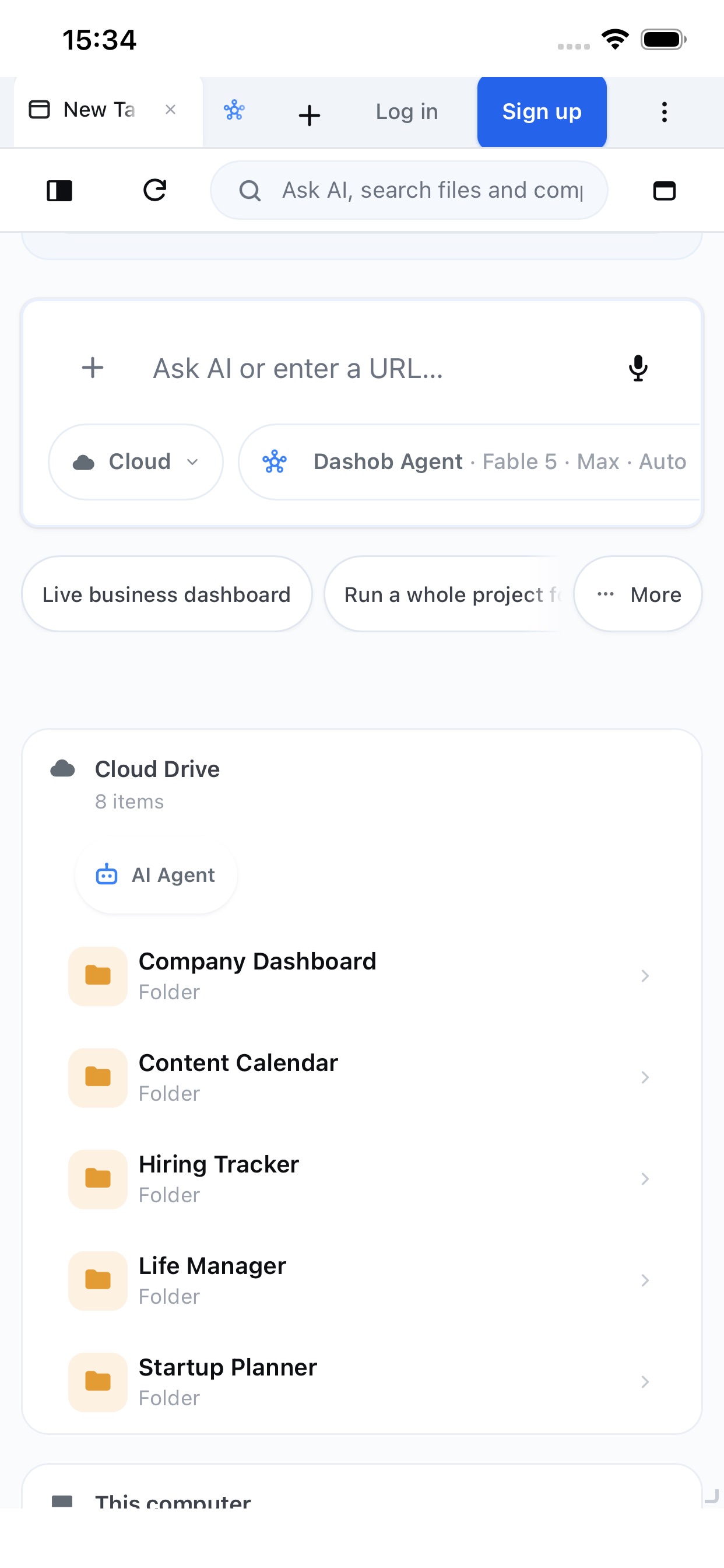Click the Wi-Fi status icon
Image resolution: width=724 pixels, height=1568 pixels.
coord(615,40)
